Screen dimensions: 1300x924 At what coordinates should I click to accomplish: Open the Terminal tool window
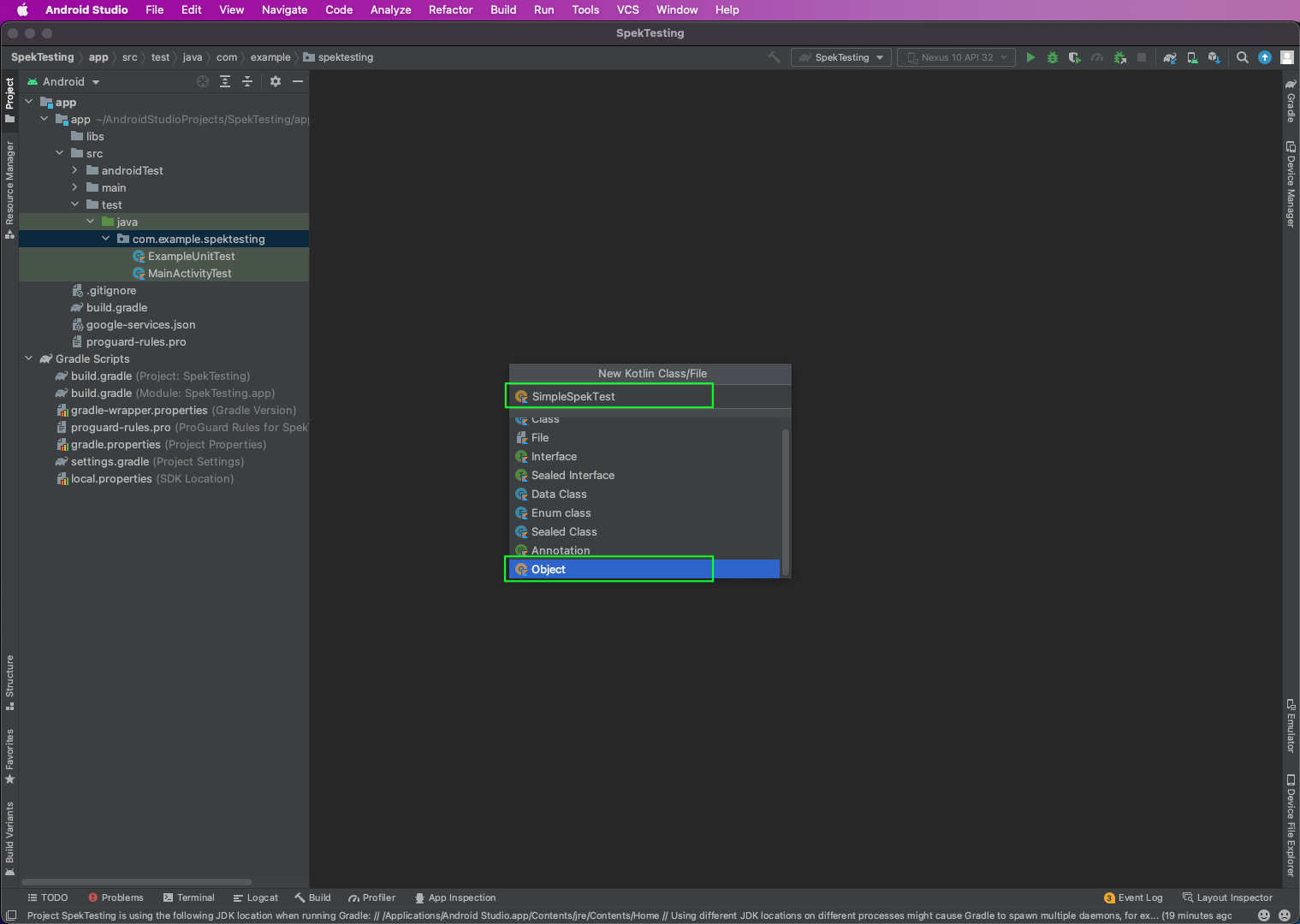point(188,897)
